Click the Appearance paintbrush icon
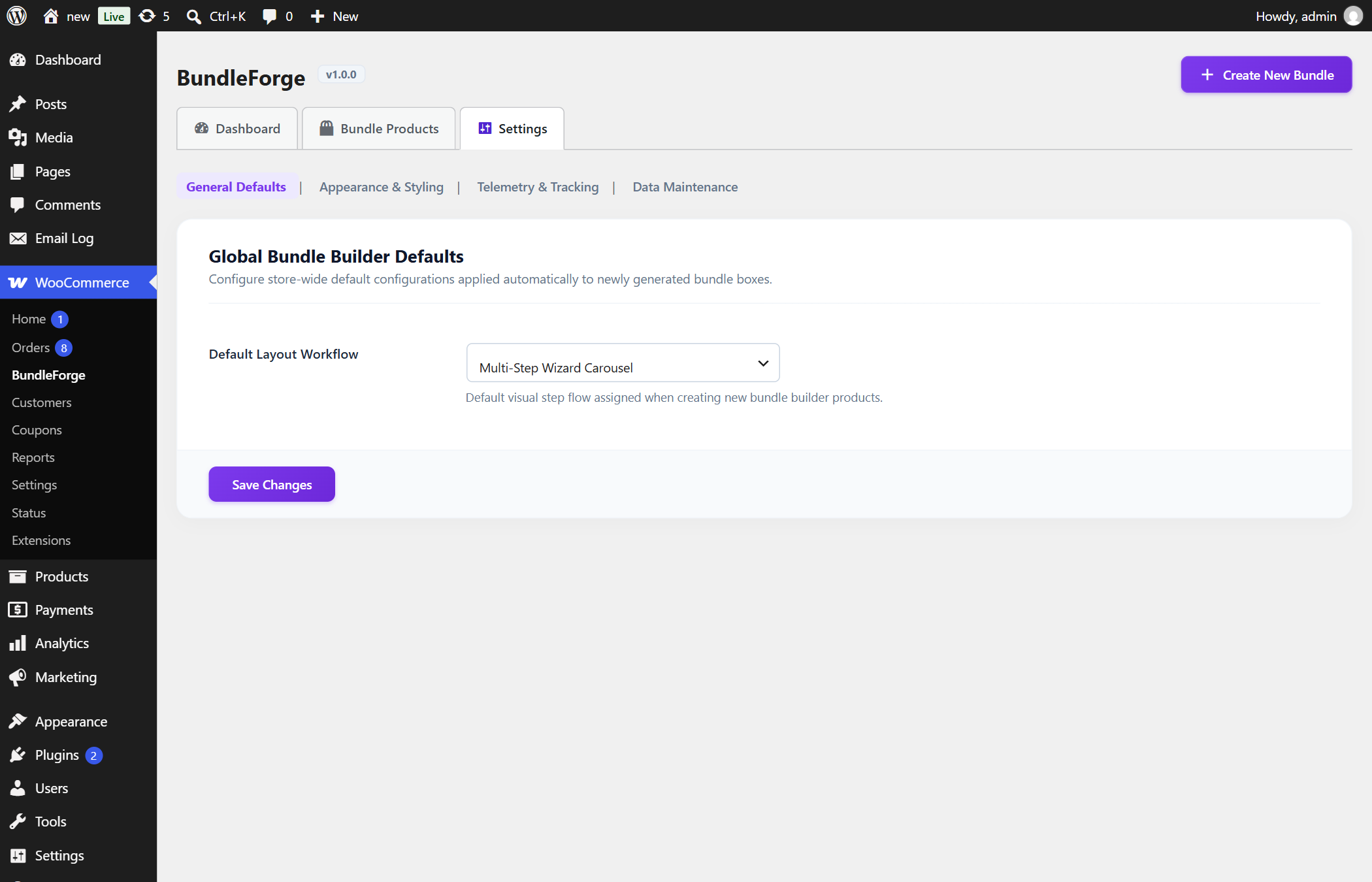The height and width of the screenshot is (882, 1372). coord(18,722)
